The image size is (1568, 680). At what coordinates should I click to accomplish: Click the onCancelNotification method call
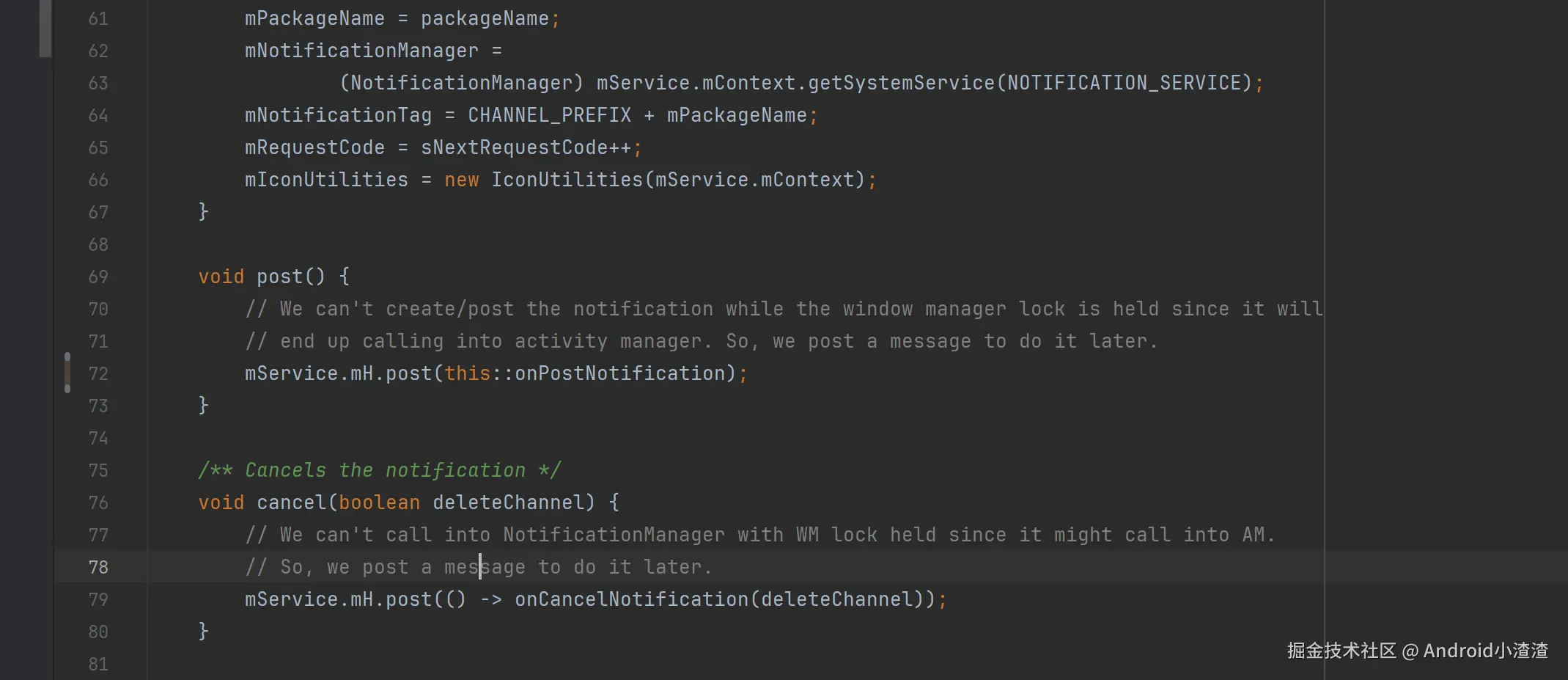coord(632,599)
